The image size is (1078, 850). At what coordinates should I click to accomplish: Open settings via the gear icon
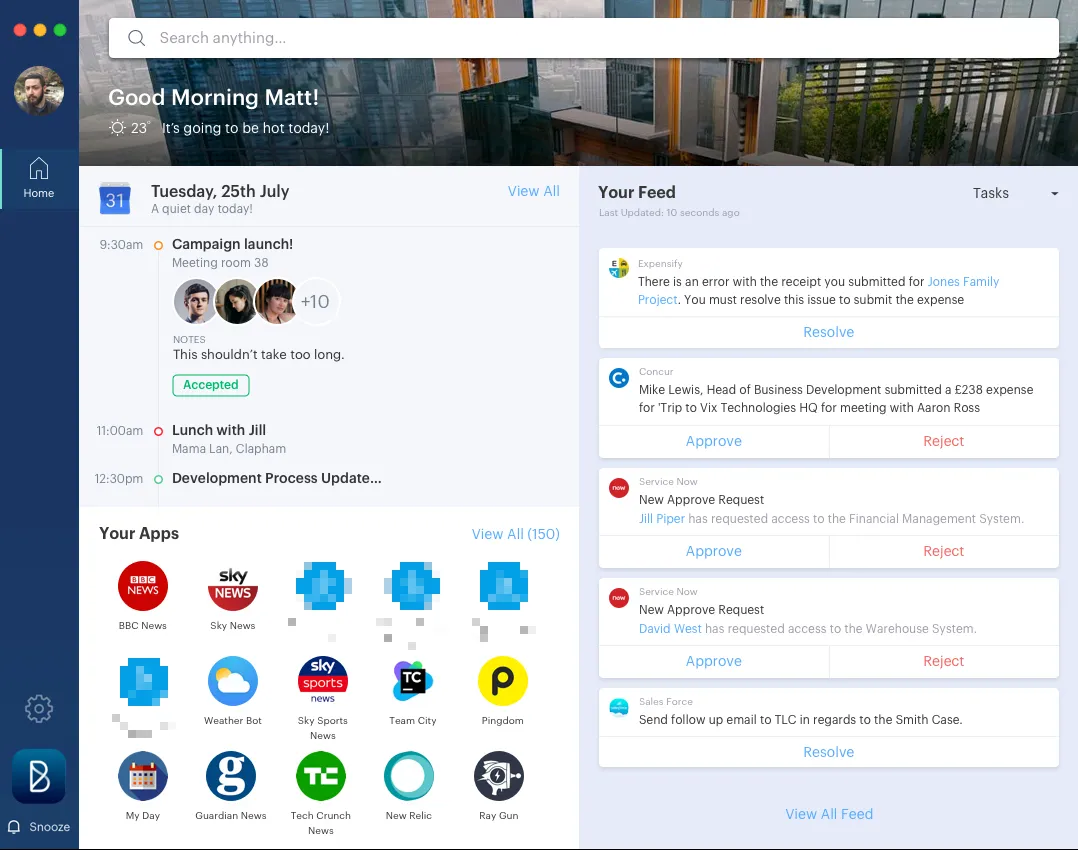click(x=39, y=708)
